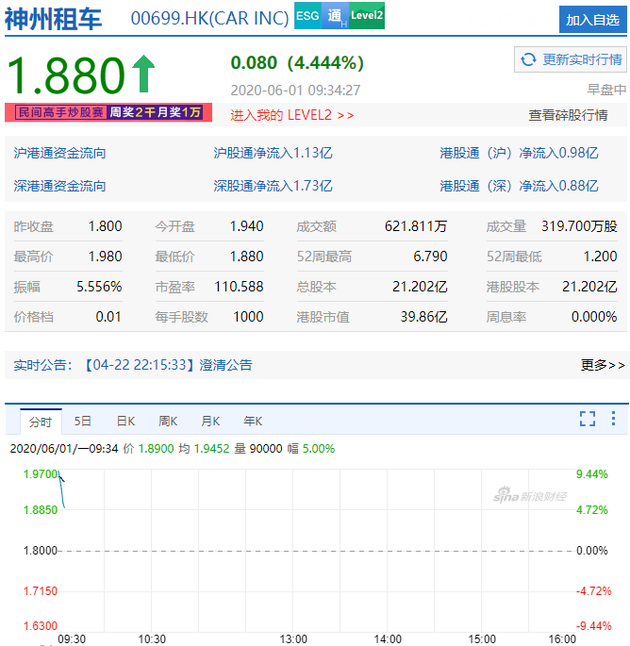Refresh quotes via 更新实时行情 button

(570, 60)
